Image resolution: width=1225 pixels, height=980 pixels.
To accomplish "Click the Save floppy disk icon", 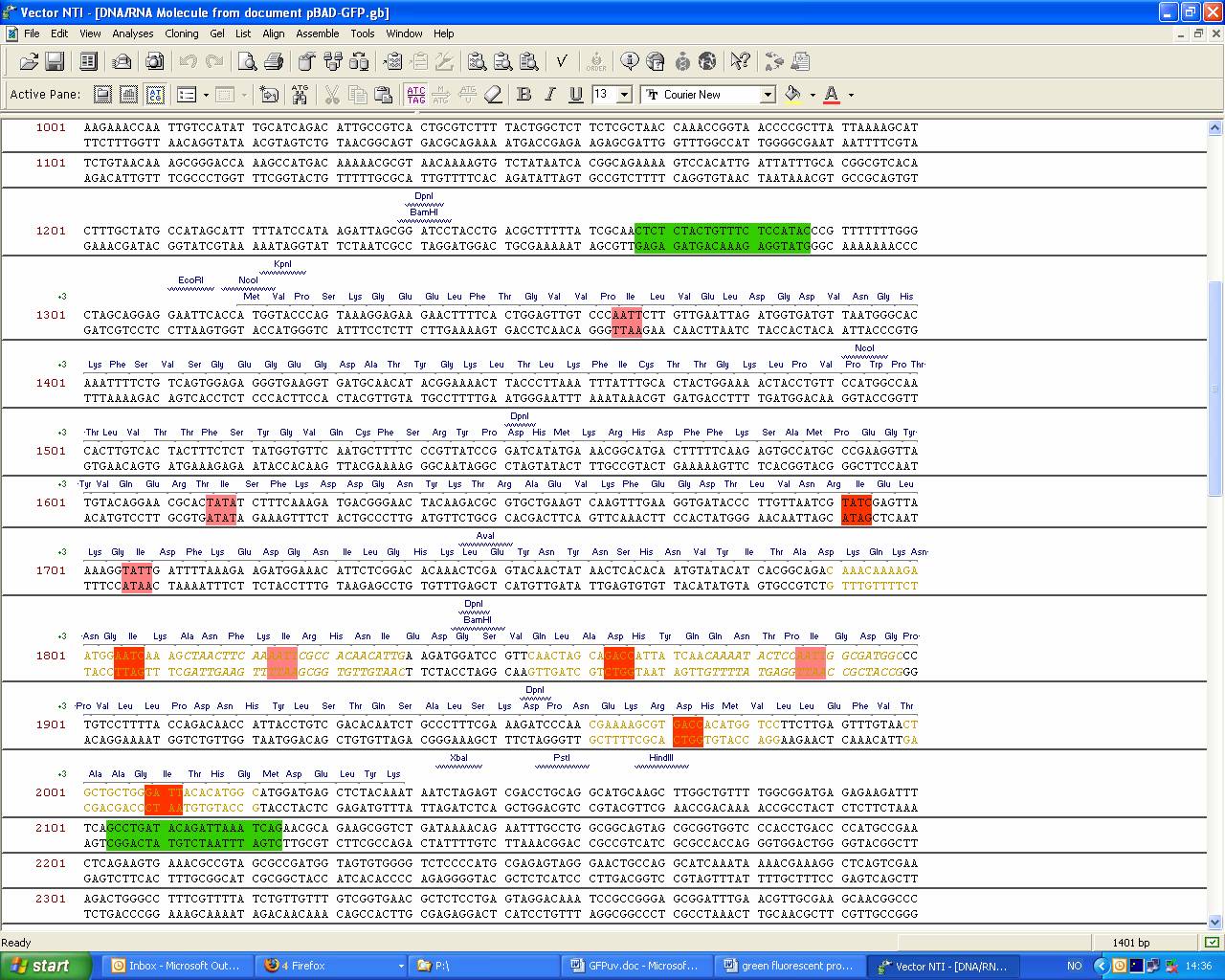I will tap(55, 62).
